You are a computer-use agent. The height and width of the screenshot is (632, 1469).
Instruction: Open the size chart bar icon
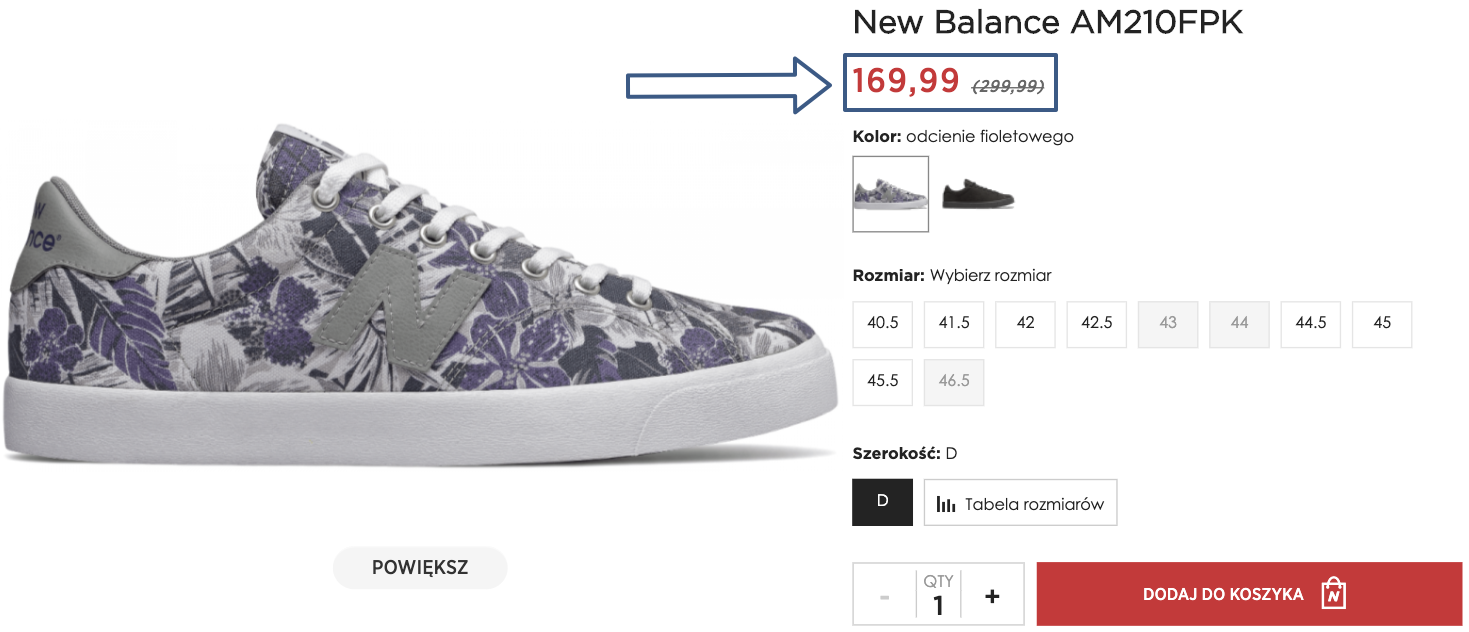tap(946, 502)
